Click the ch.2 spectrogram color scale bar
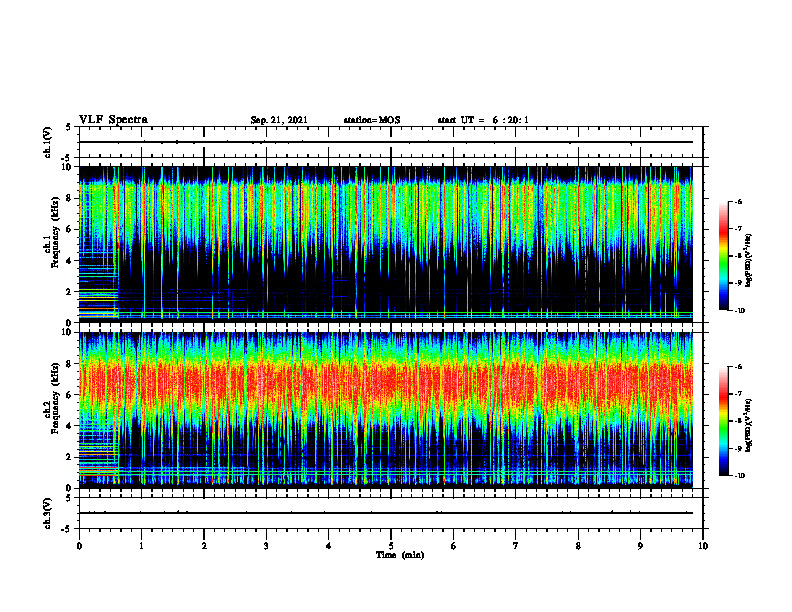792x612 pixels. (723, 421)
